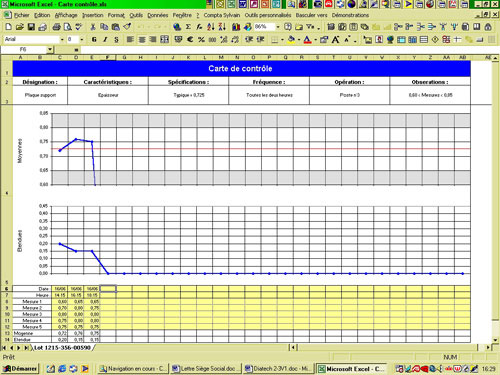
Task: Open the Fichier menu
Action: [22, 15]
